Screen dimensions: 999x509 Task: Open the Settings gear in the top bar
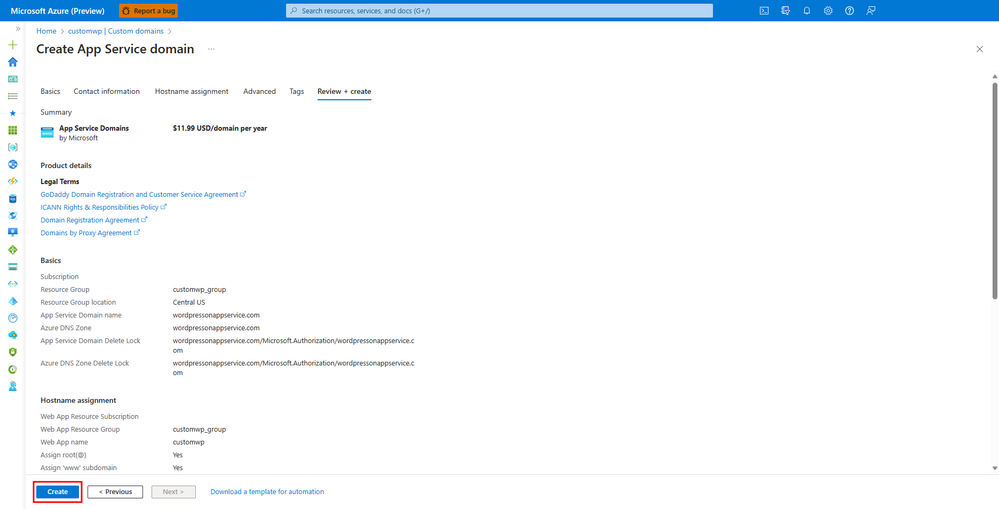click(828, 11)
